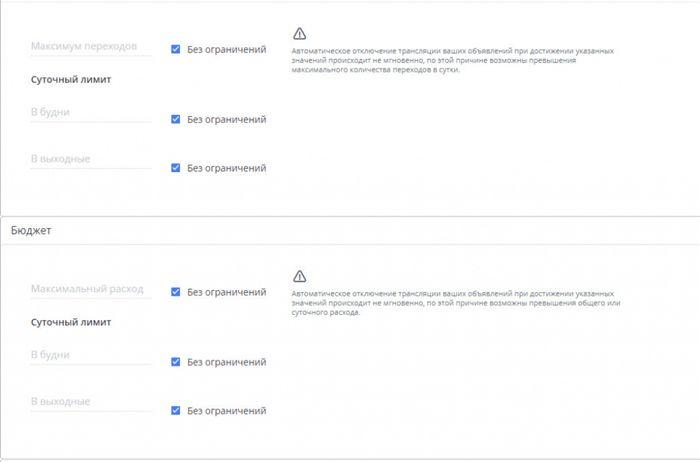Uncheck the Максимальный расход unlimited checkbox
700x462 pixels.
[175, 292]
